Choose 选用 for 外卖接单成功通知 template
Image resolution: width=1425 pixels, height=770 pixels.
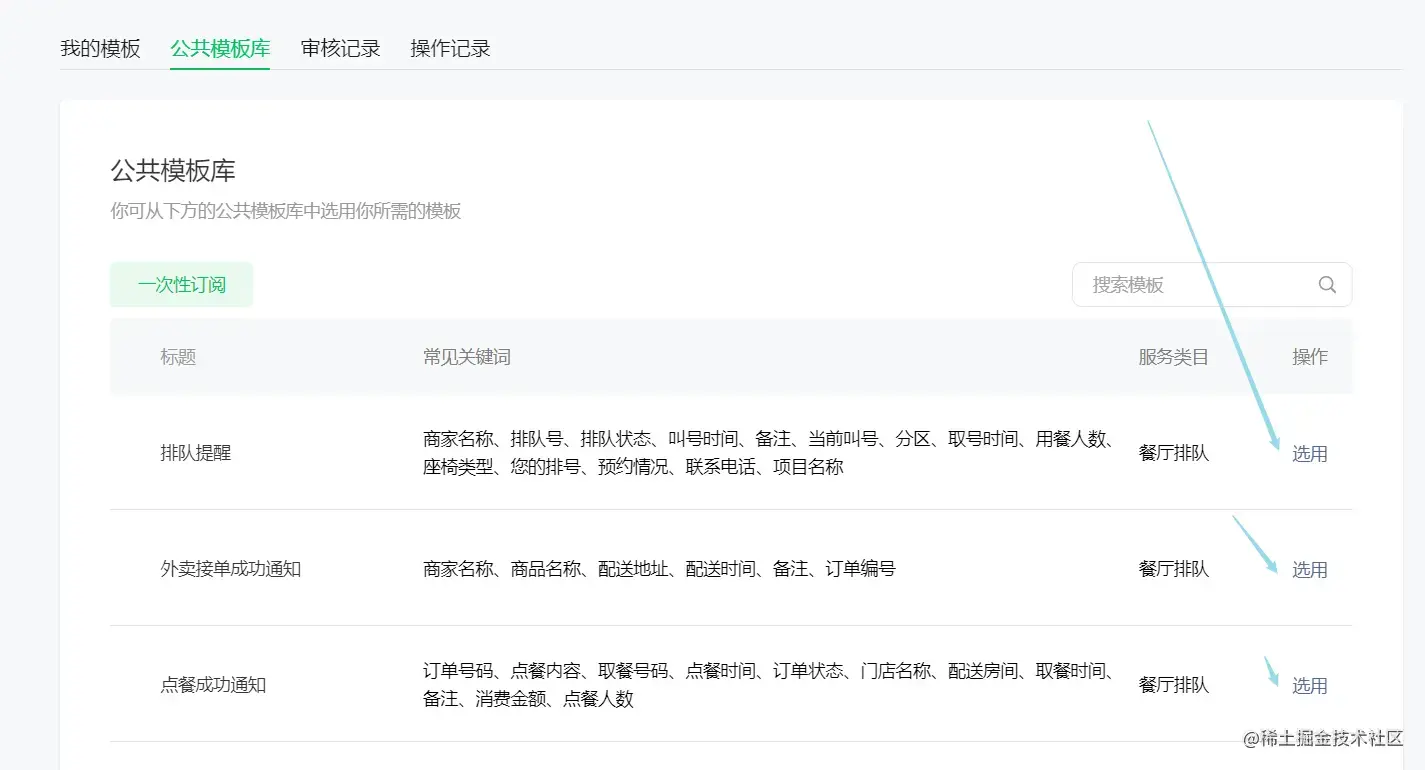pyautogui.click(x=1309, y=570)
